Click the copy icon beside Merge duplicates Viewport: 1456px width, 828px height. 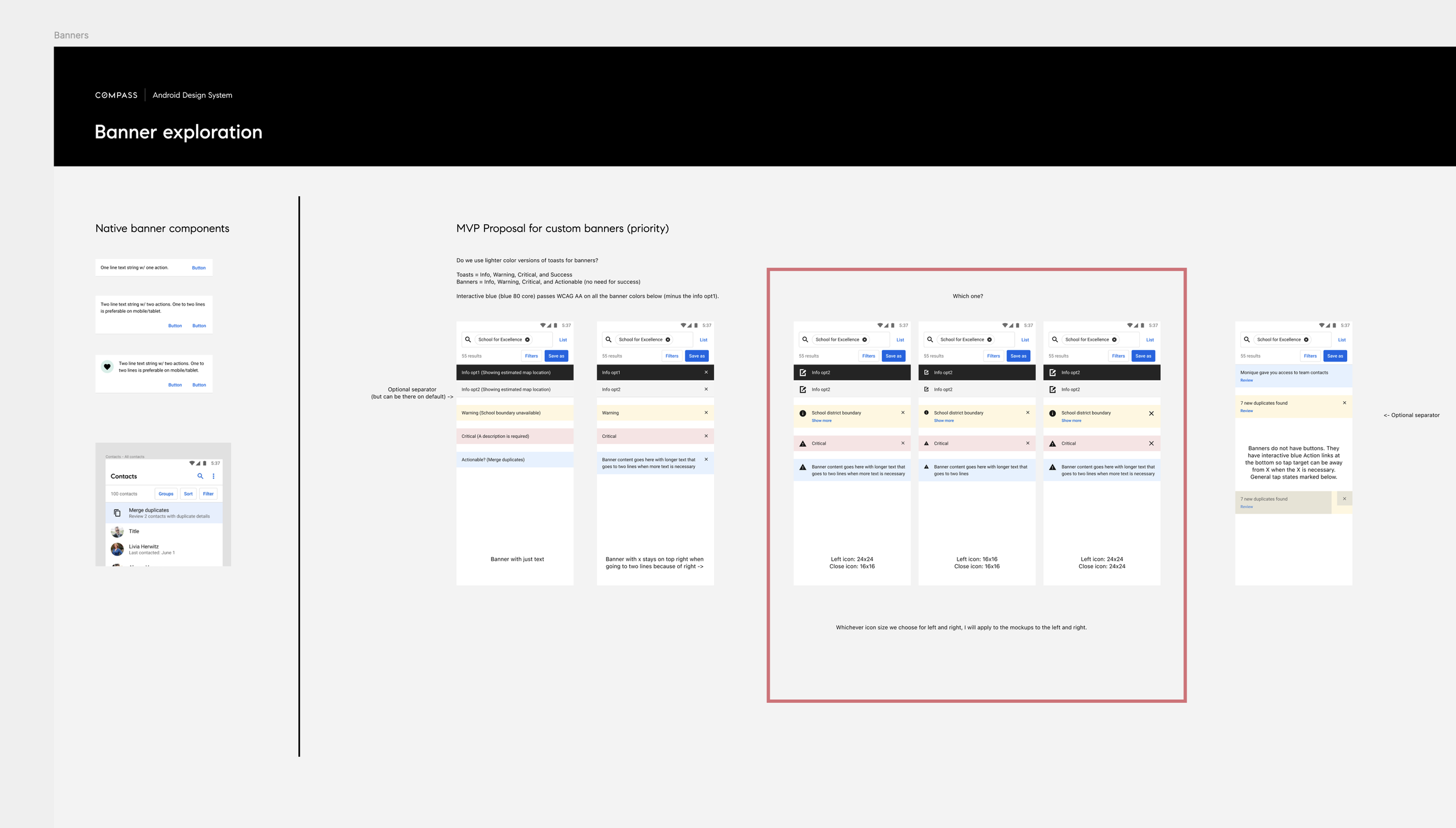click(117, 513)
